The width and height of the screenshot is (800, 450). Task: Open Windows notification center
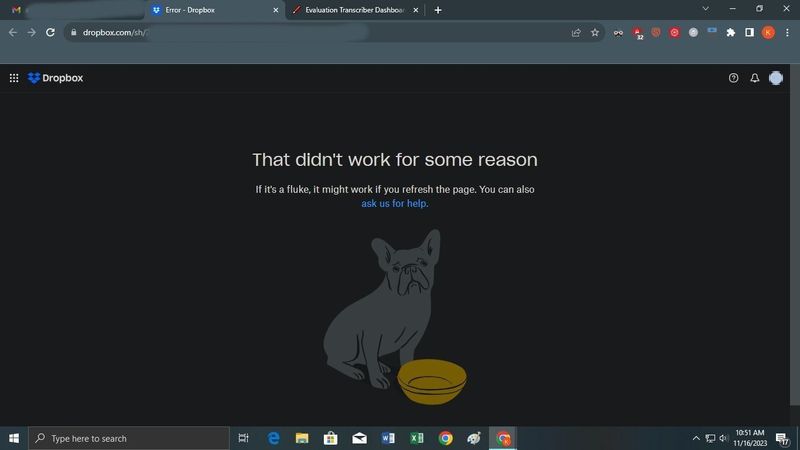(782, 438)
